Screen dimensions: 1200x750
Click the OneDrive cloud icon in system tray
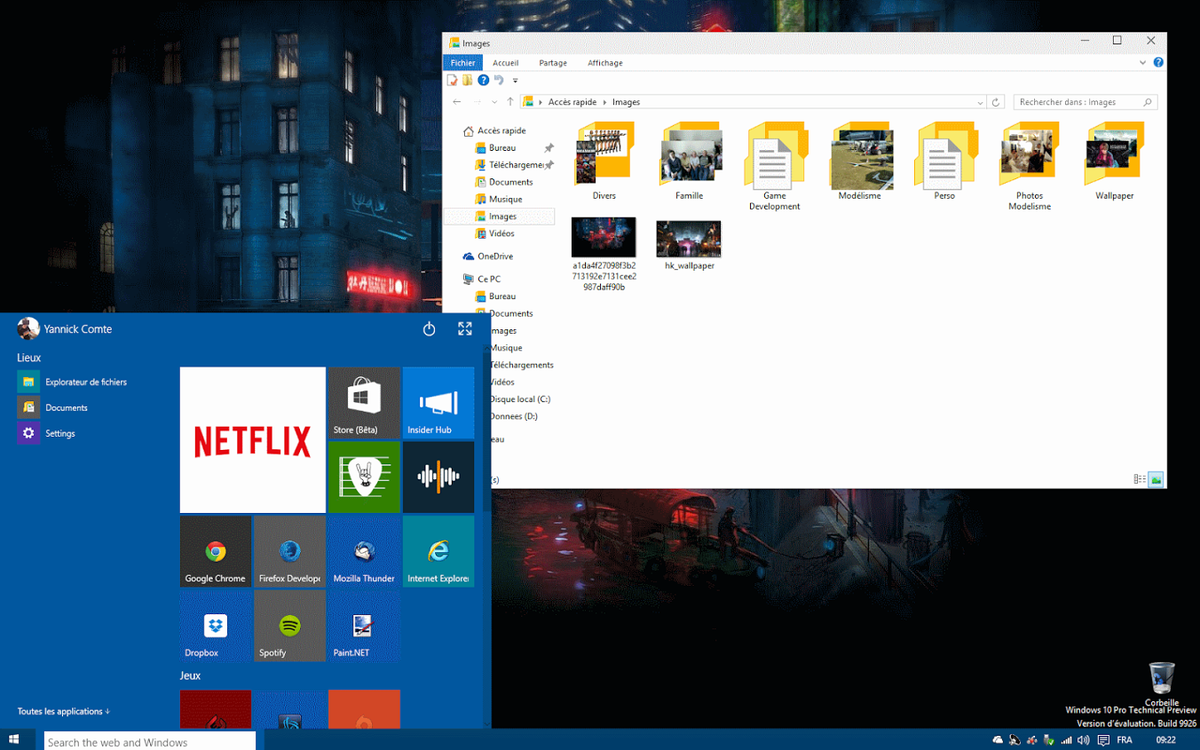coord(997,741)
